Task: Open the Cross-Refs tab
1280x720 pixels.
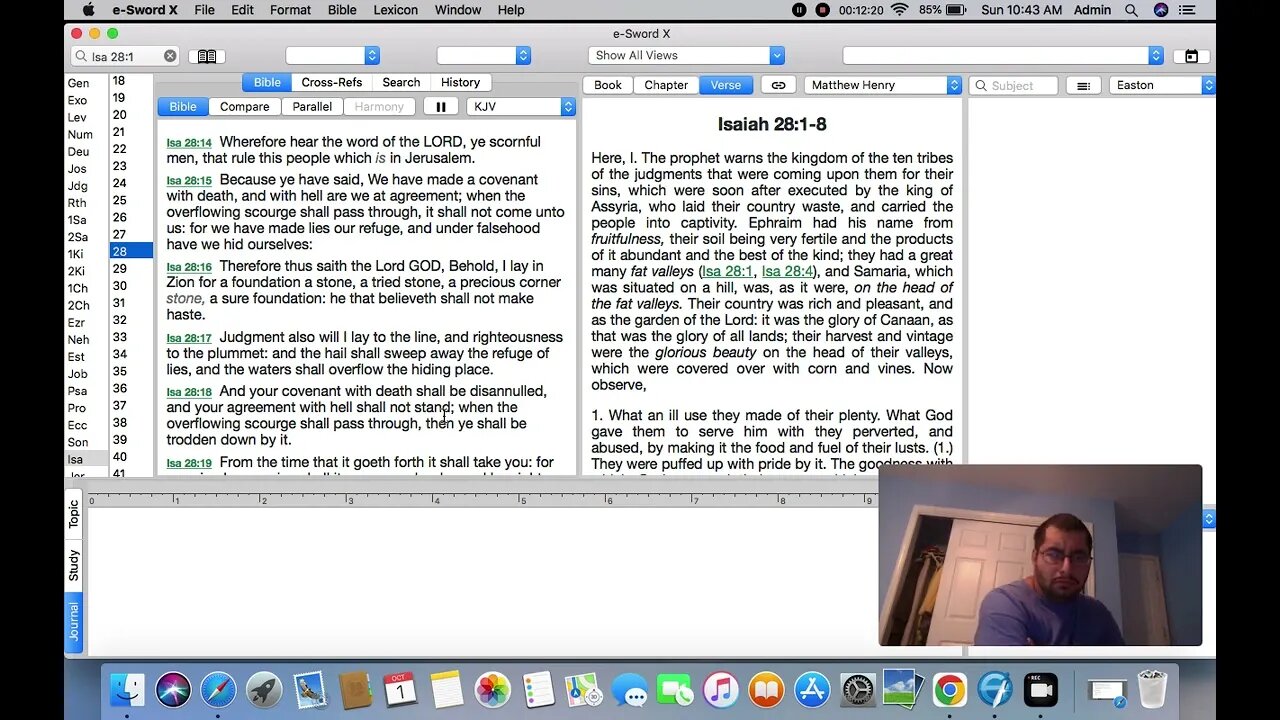Action: (332, 82)
